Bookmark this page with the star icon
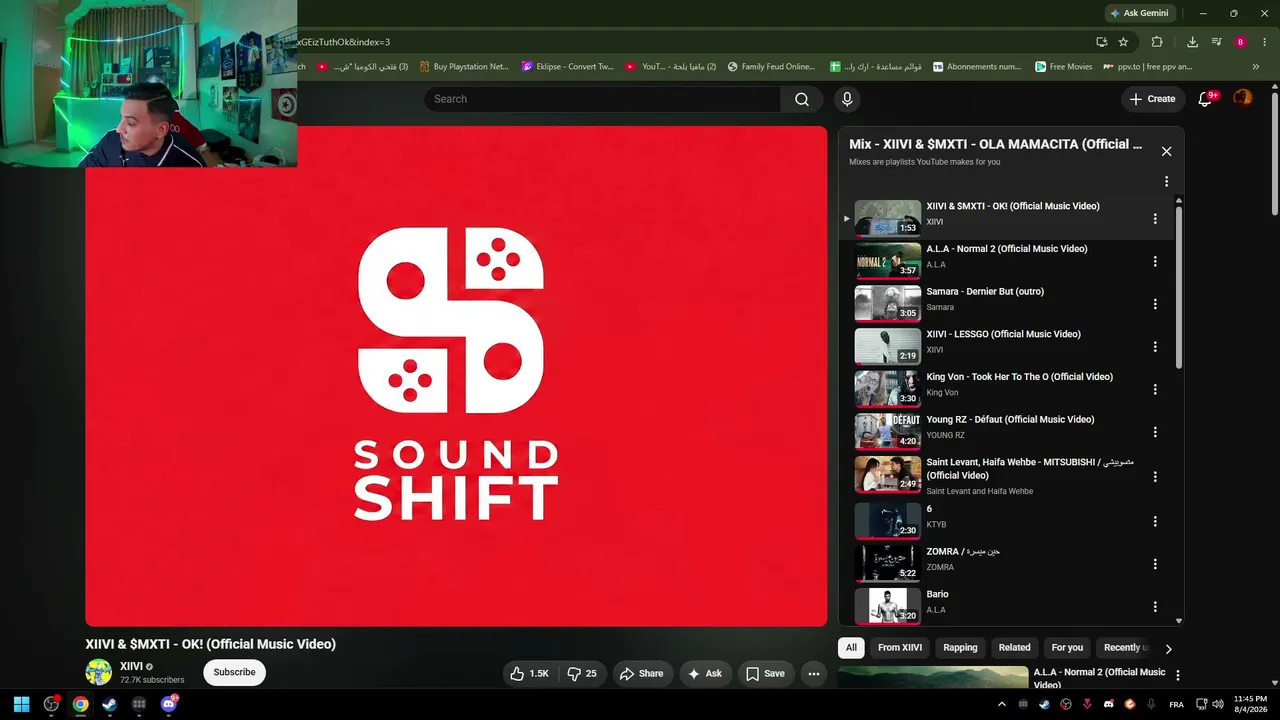The height and width of the screenshot is (720, 1280). tap(1123, 42)
